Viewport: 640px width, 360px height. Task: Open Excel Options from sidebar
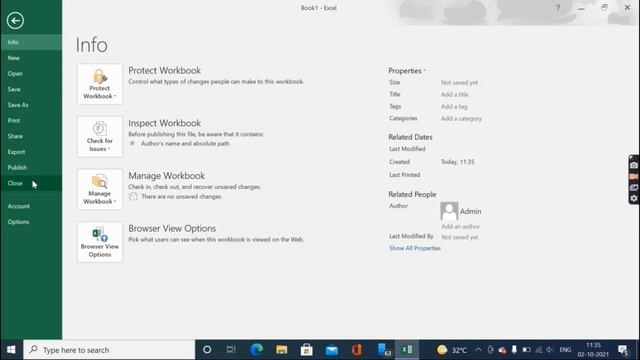[x=31, y=222]
